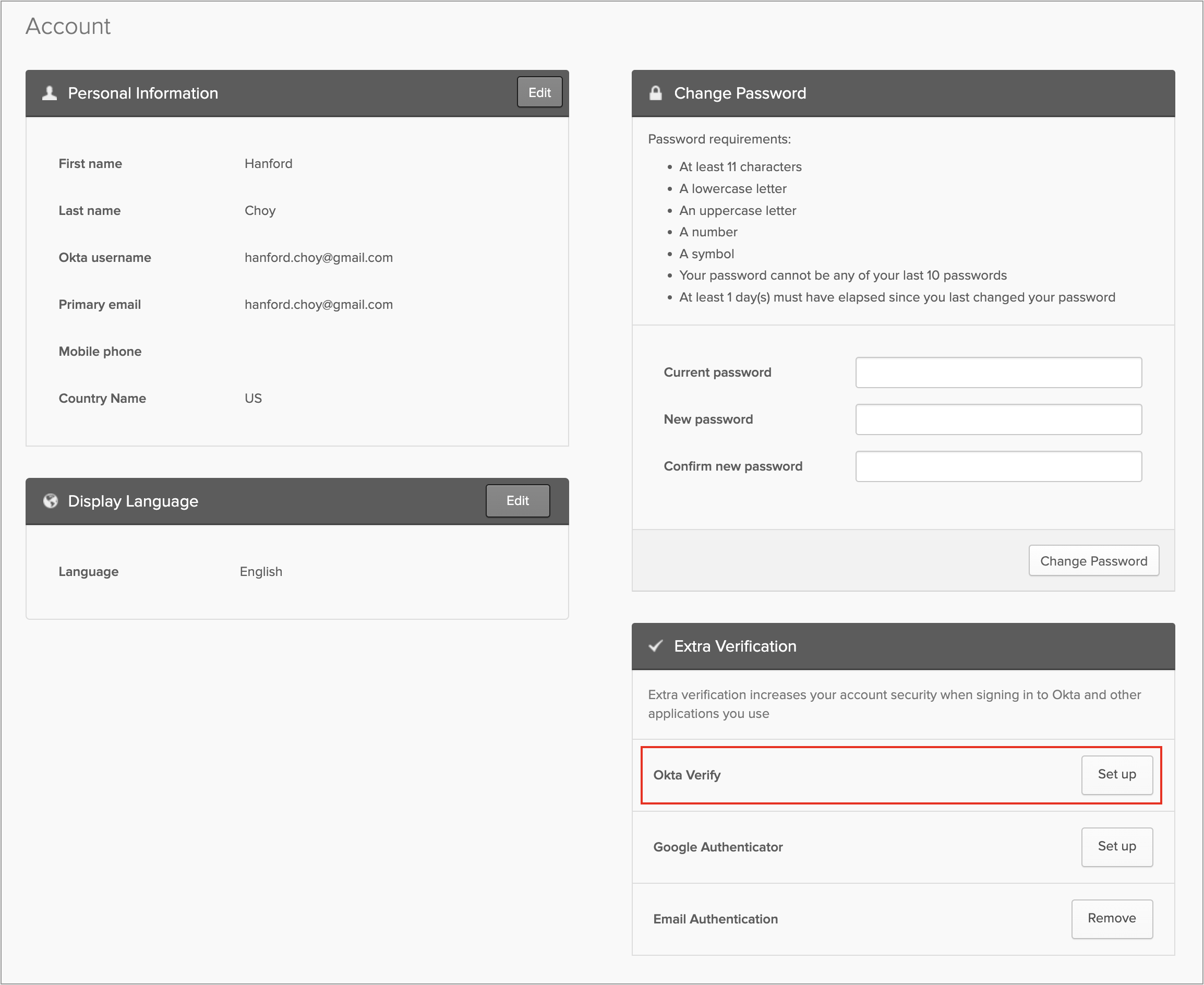The width and height of the screenshot is (1204, 985).
Task: Click the English language value
Action: coord(260,571)
